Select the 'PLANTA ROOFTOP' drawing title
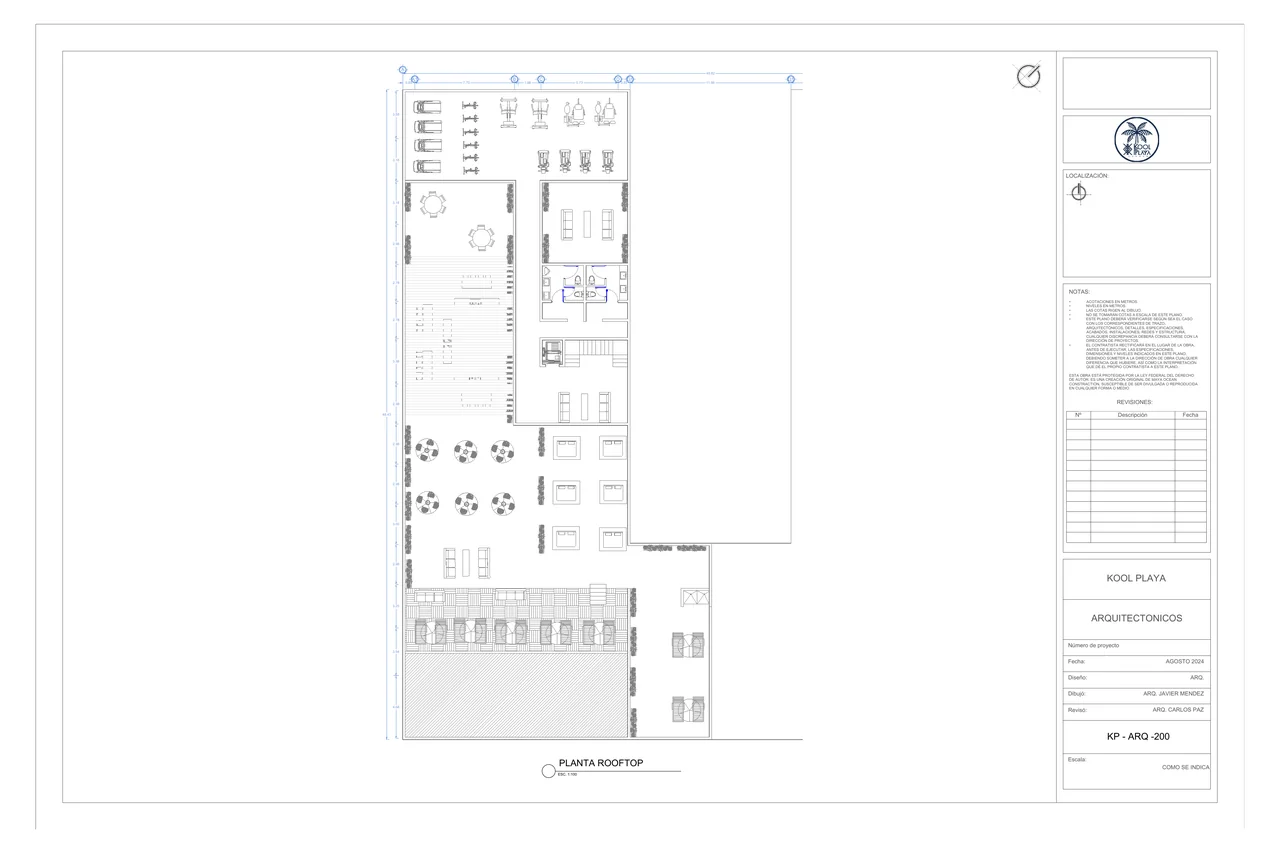This screenshot has width=1280, height=853. pos(600,764)
